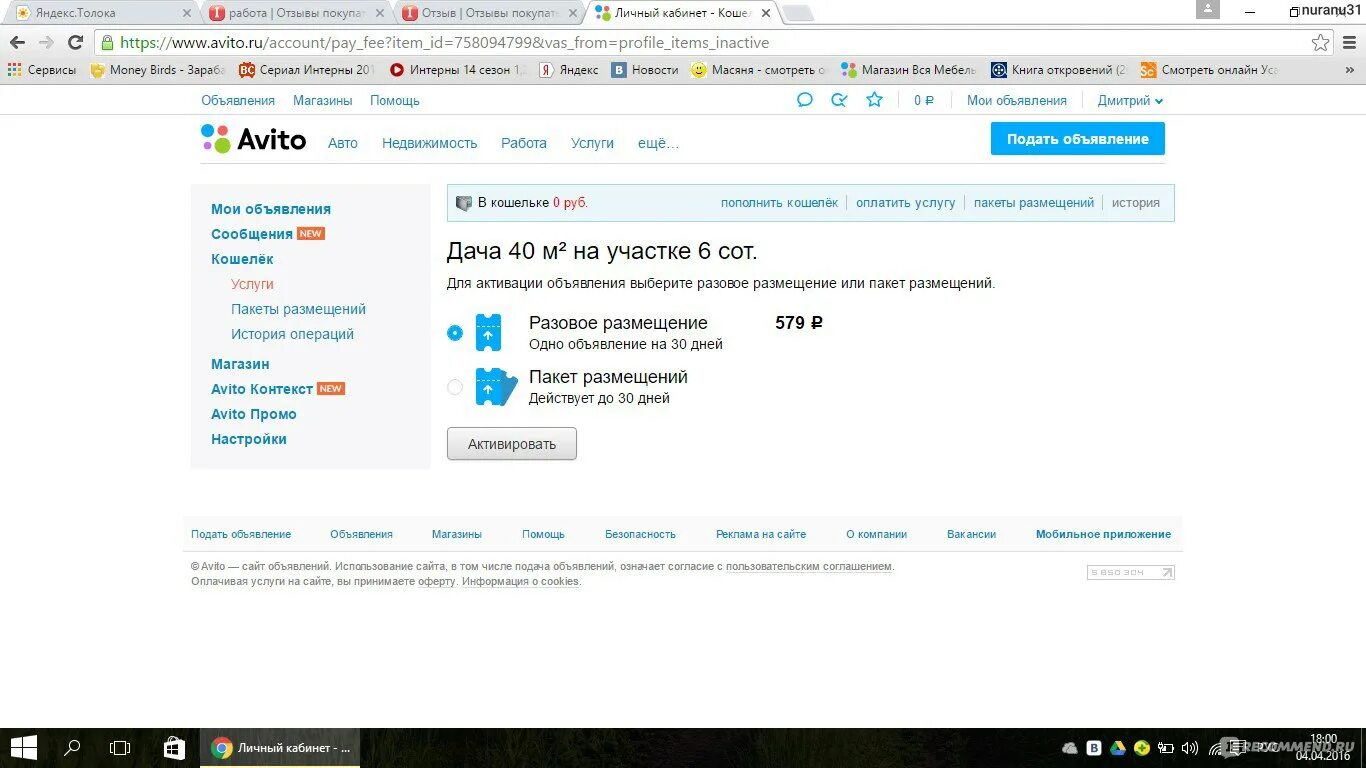This screenshot has height=768, width=1366.
Task: Open the 'оплатить услугу' link
Action: [905, 202]
